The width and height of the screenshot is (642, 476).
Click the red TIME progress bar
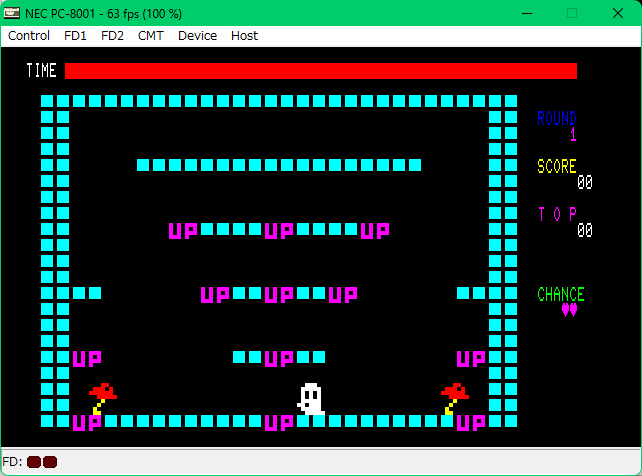coord(320,71)
